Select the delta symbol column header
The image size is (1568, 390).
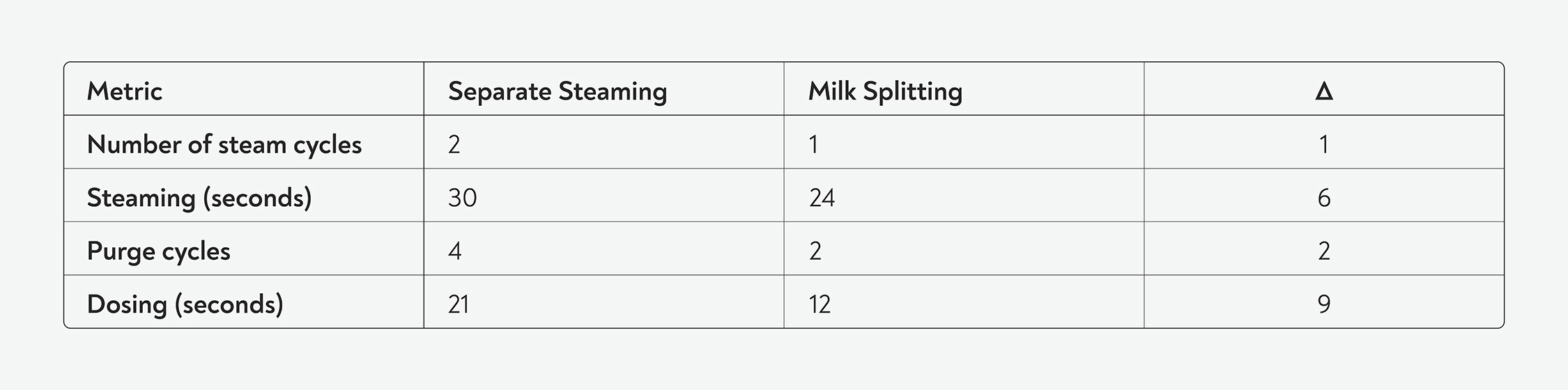pyautogui.click(x=1323, y=91)
